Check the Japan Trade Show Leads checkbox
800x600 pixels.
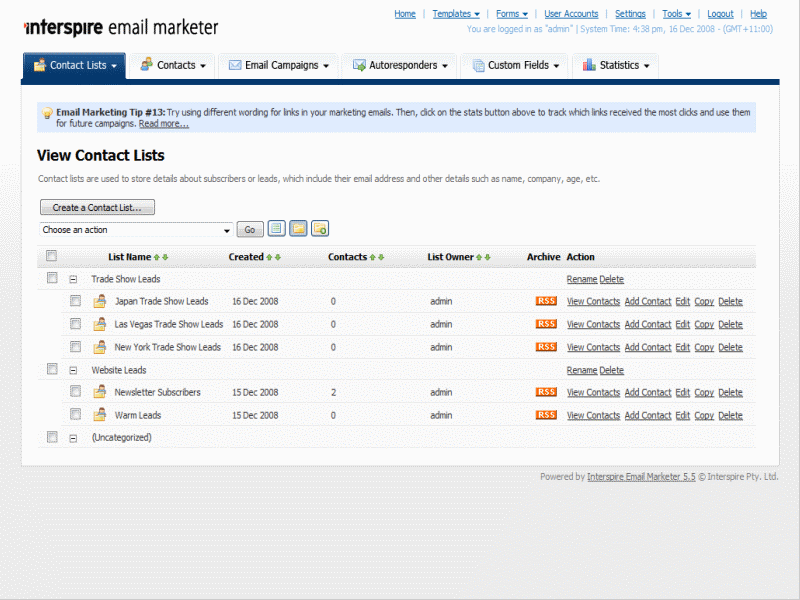[x=76, y=301]
